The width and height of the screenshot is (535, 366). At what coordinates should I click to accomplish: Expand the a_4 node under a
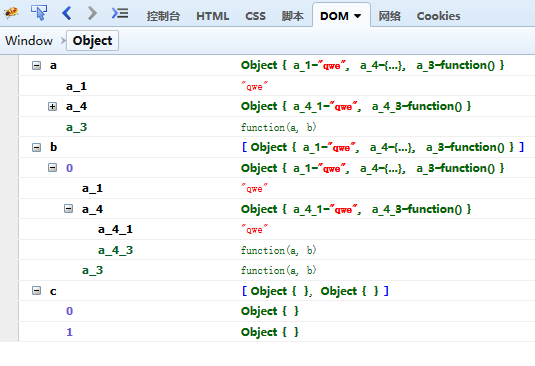[x=52, y=106]
